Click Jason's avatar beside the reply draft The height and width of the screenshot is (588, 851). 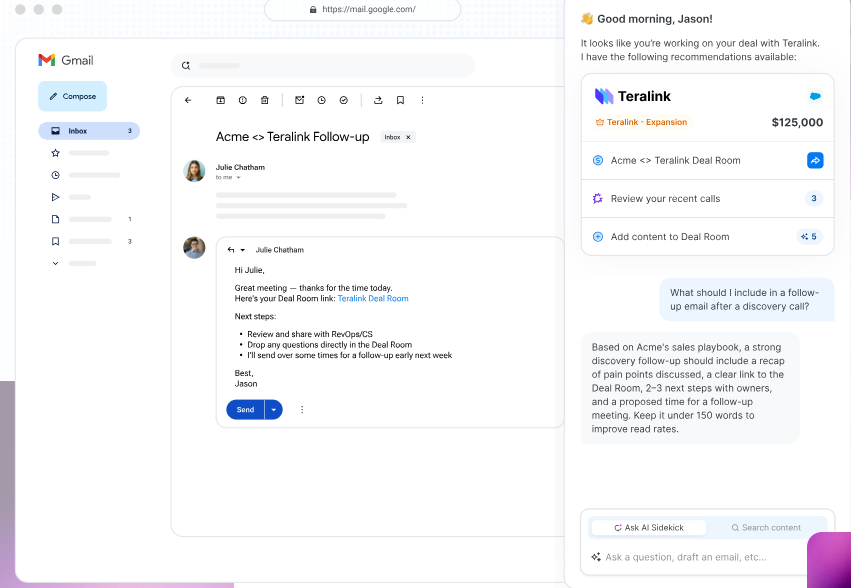pyautogui.click(x=194, y=248)
